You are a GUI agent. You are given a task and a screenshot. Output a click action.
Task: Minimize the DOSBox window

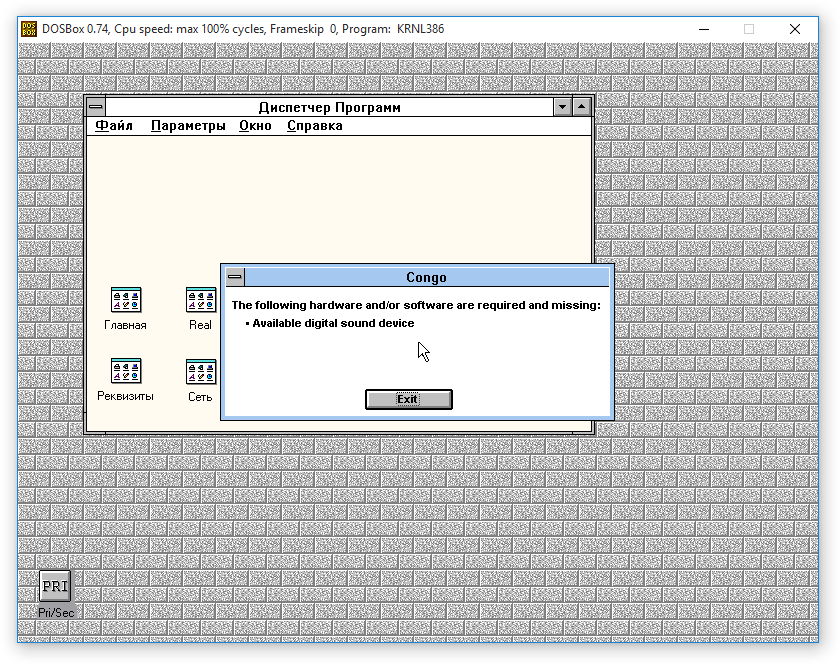coord(704,29)
